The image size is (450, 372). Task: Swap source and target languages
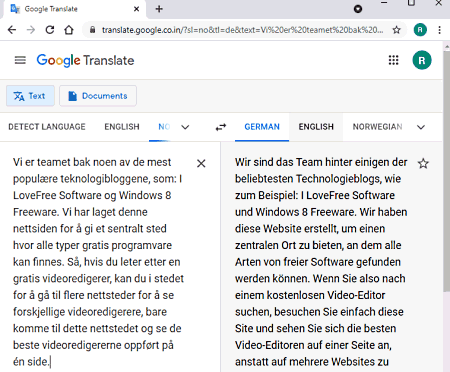click(x=221, y=127)
